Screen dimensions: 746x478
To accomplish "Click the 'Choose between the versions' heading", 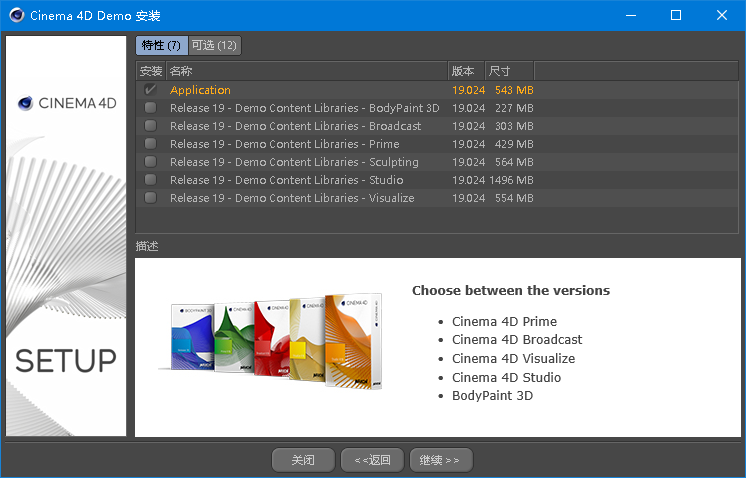I will [x=511, y=291].
